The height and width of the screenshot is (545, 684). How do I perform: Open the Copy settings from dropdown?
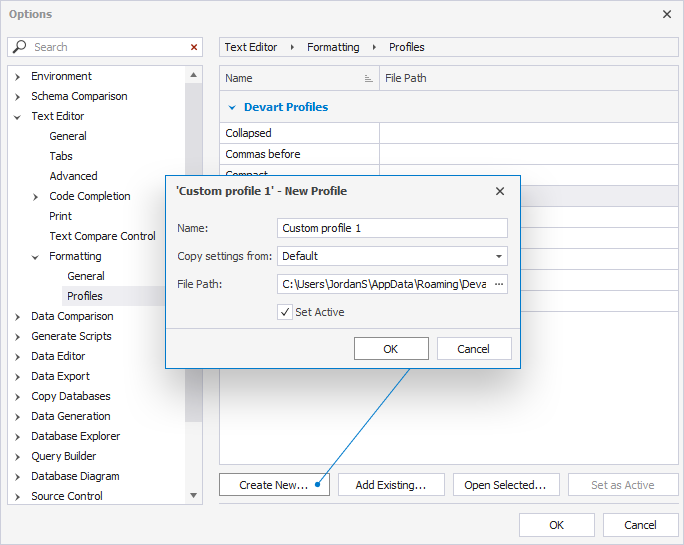[x=499, y=256]
